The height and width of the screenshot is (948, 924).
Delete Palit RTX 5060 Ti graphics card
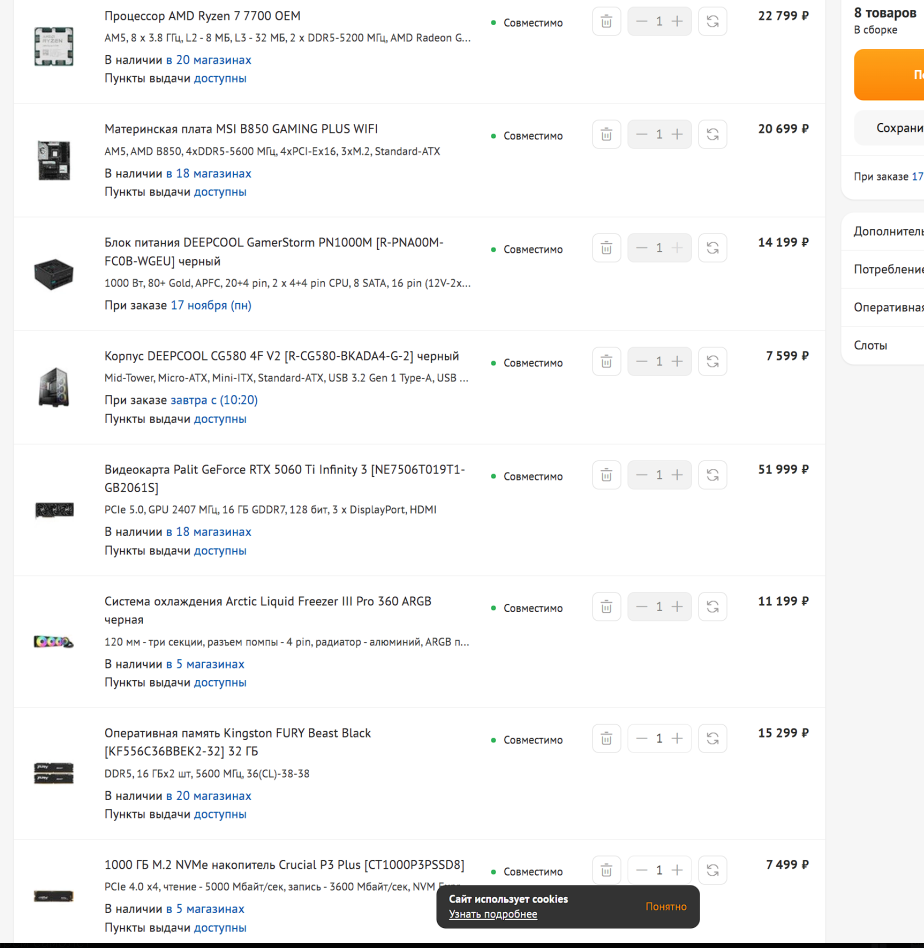606,475
